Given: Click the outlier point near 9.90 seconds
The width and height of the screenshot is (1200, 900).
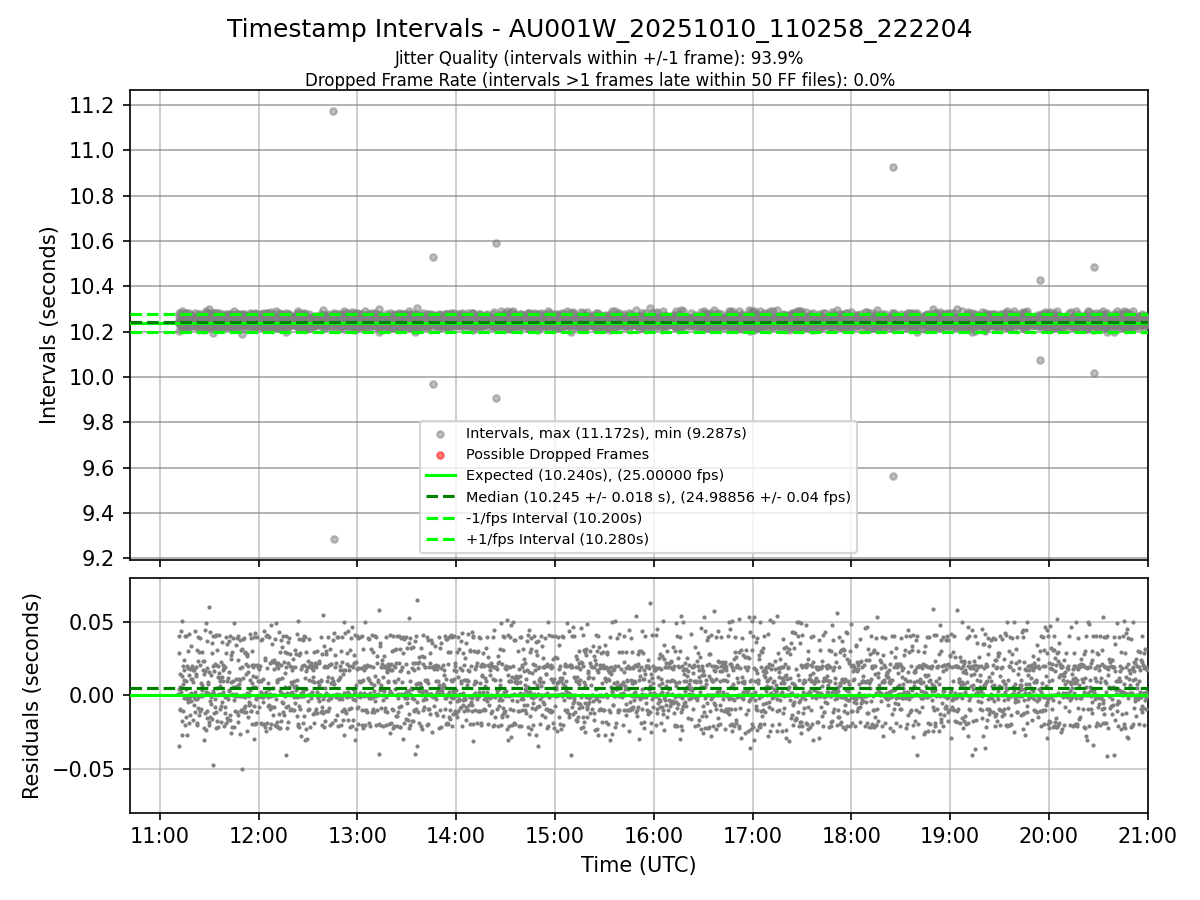Looking at the screenshot, I should click(496, 398).
